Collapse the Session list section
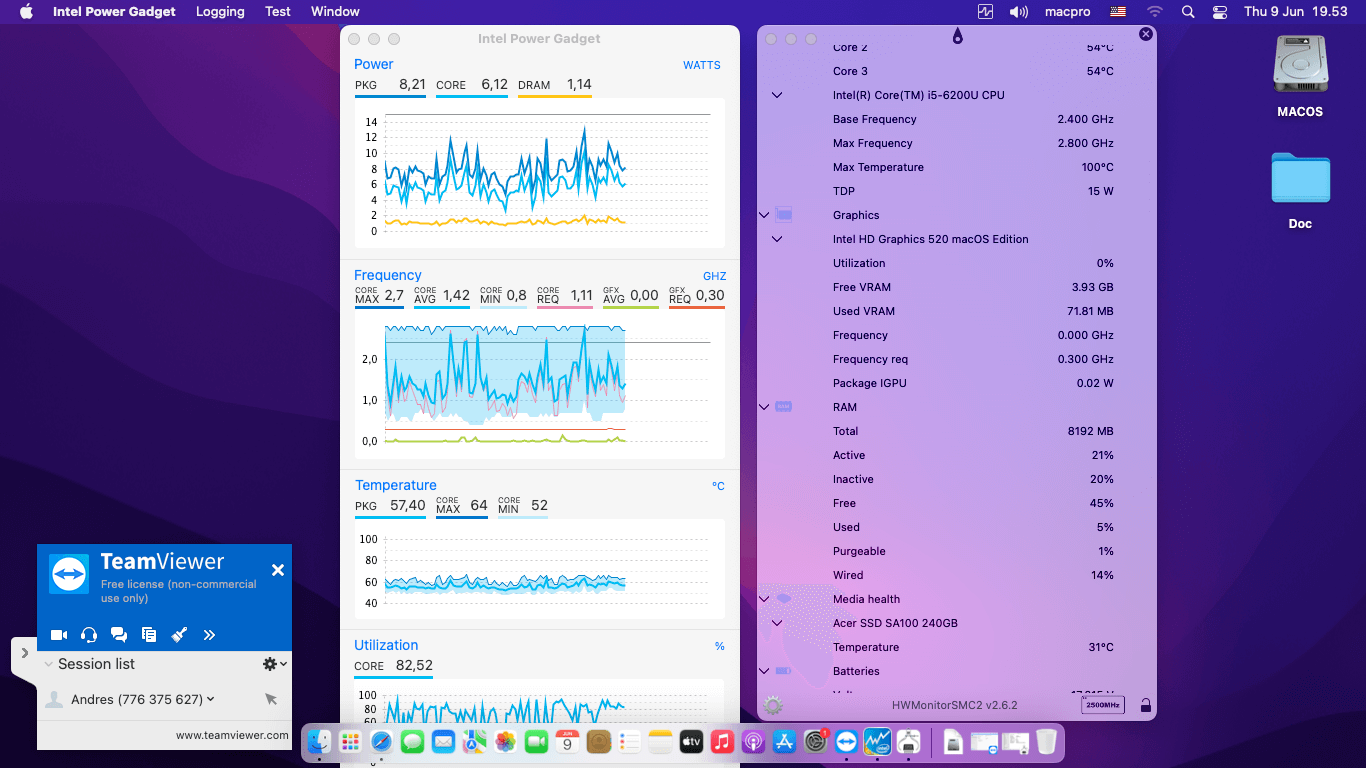The width and height of the screenshot is (1366, 768). coord(48,664)
